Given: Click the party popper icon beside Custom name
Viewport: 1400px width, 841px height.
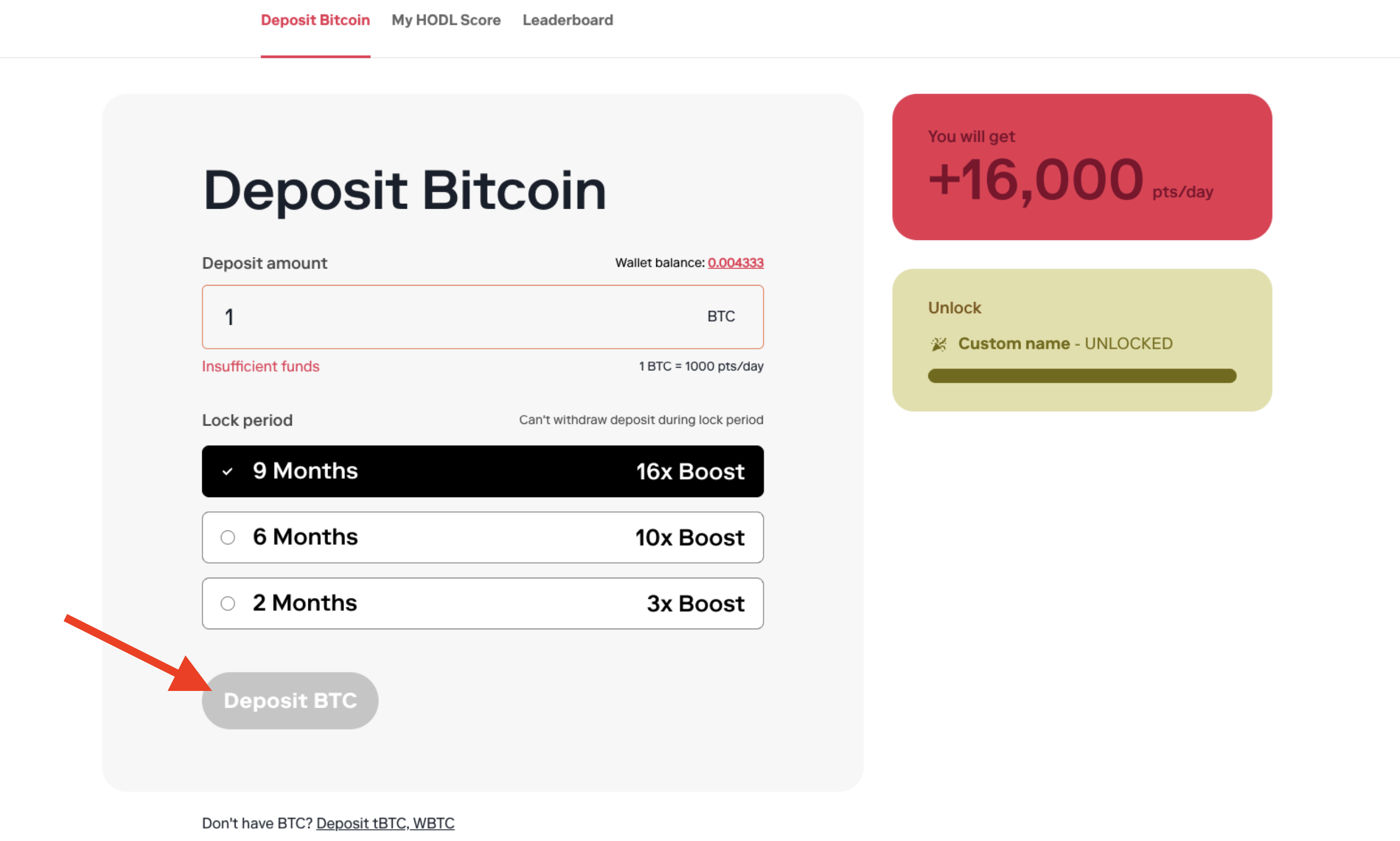Looking at the screenshot, I should (938, 344).
